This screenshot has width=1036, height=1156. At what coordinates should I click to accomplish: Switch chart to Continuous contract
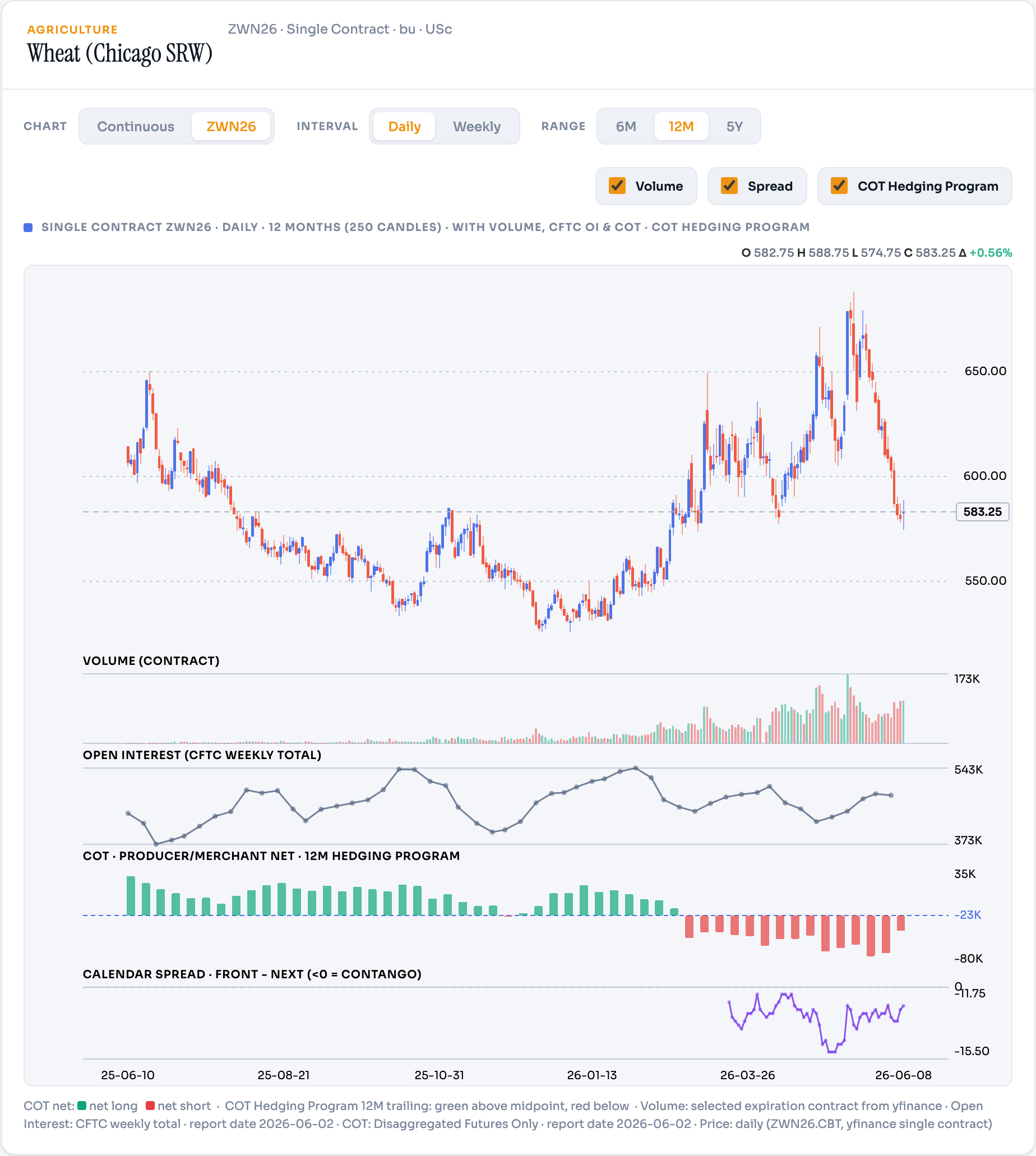[x=136, y=126]
